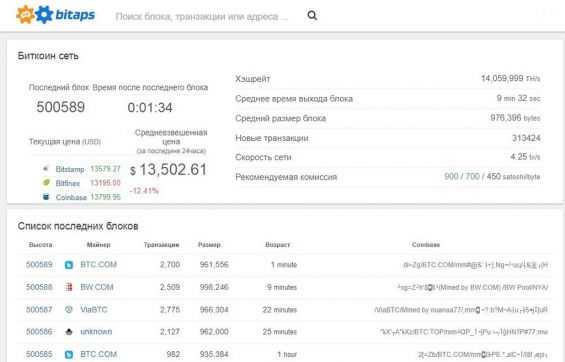This screenshot has height=362, width=565.
Task: Click the Coinbase exchange icon
Action: 46,197
